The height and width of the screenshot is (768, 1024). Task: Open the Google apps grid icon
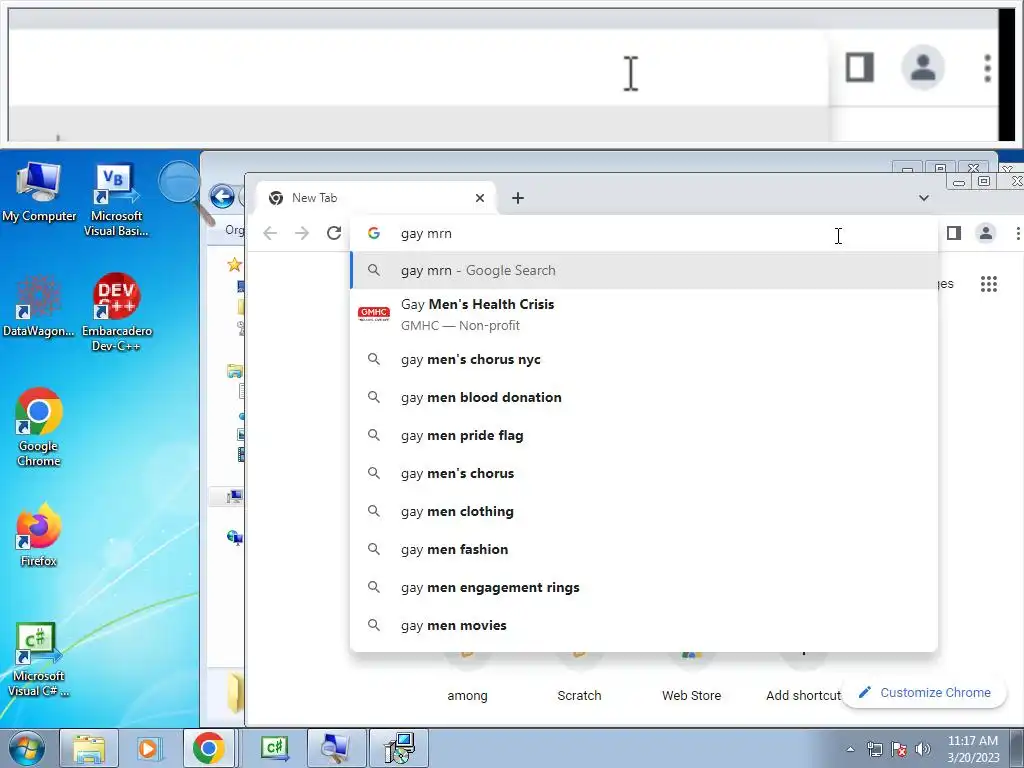coord(989,284)
